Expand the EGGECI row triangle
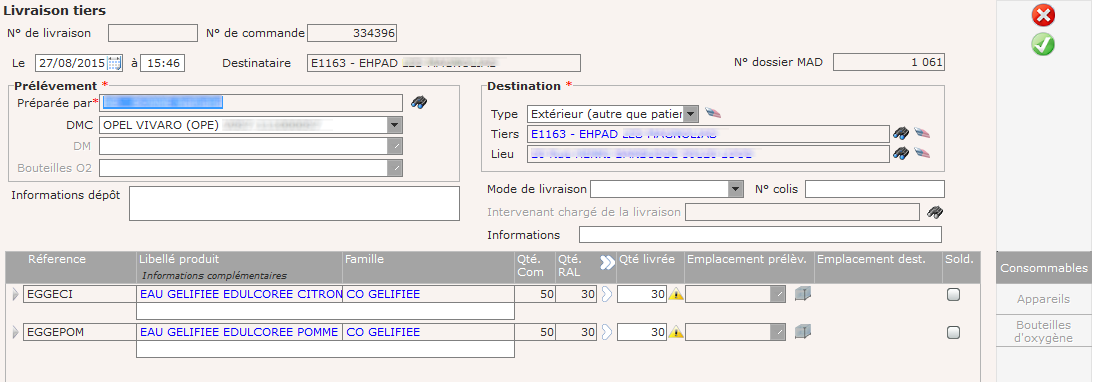Screen dimensions: 1094x382 (x=16, y=295)
